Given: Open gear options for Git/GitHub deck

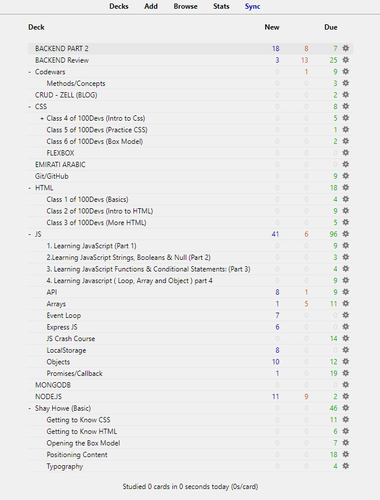Looking at the screenshot, I should 346,176.
